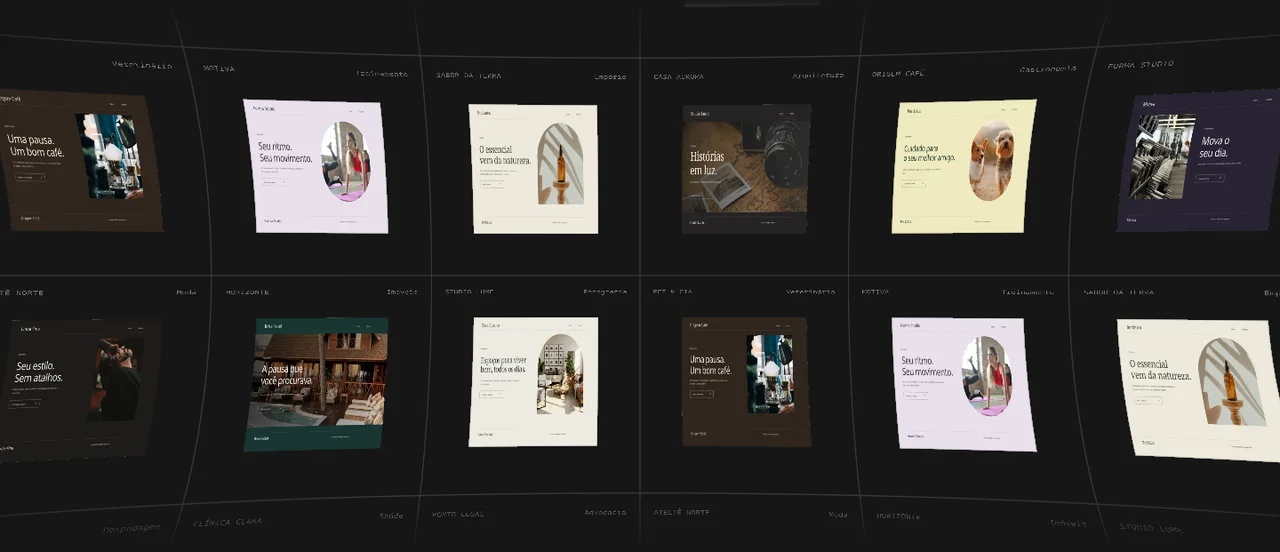This screenshot has height=552, width=1280.
Task: Click the Gastronomia category label
Action: [1048, 69]
